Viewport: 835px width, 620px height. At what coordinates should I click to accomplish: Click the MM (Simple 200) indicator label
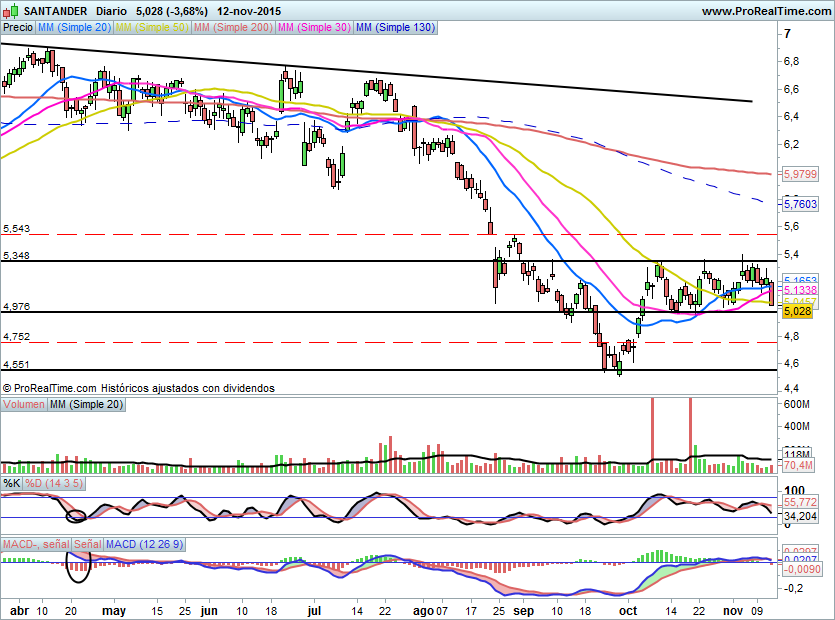[x=231, y=28]
